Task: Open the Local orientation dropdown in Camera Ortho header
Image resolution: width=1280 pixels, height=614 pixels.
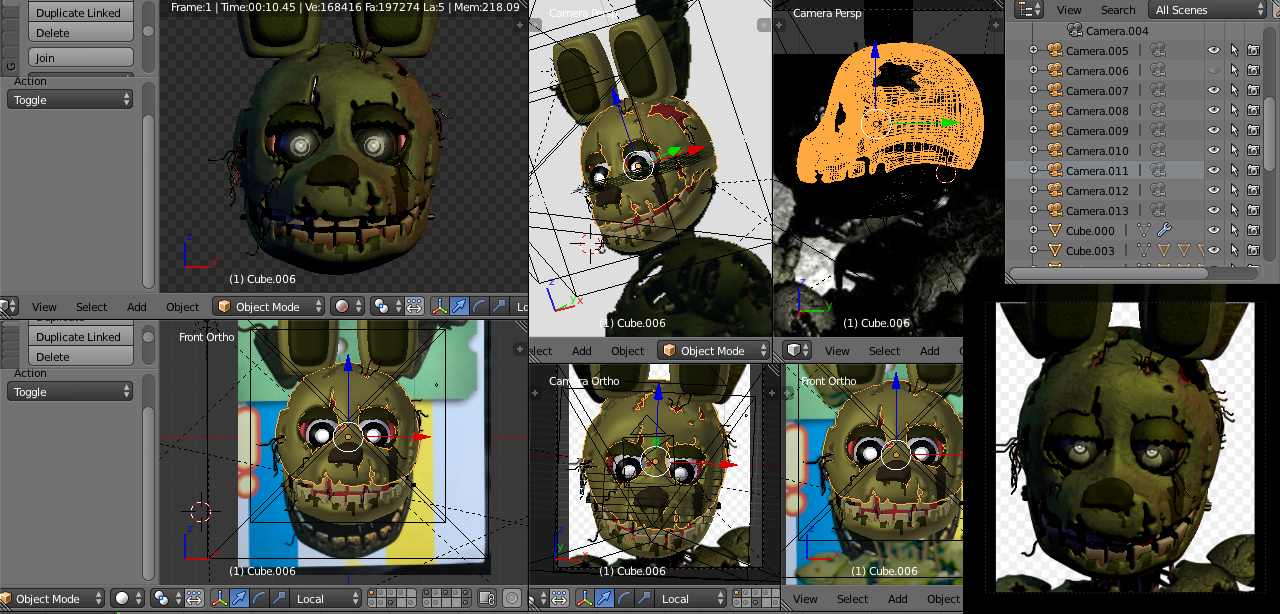Action: click(x=691, y=598)
